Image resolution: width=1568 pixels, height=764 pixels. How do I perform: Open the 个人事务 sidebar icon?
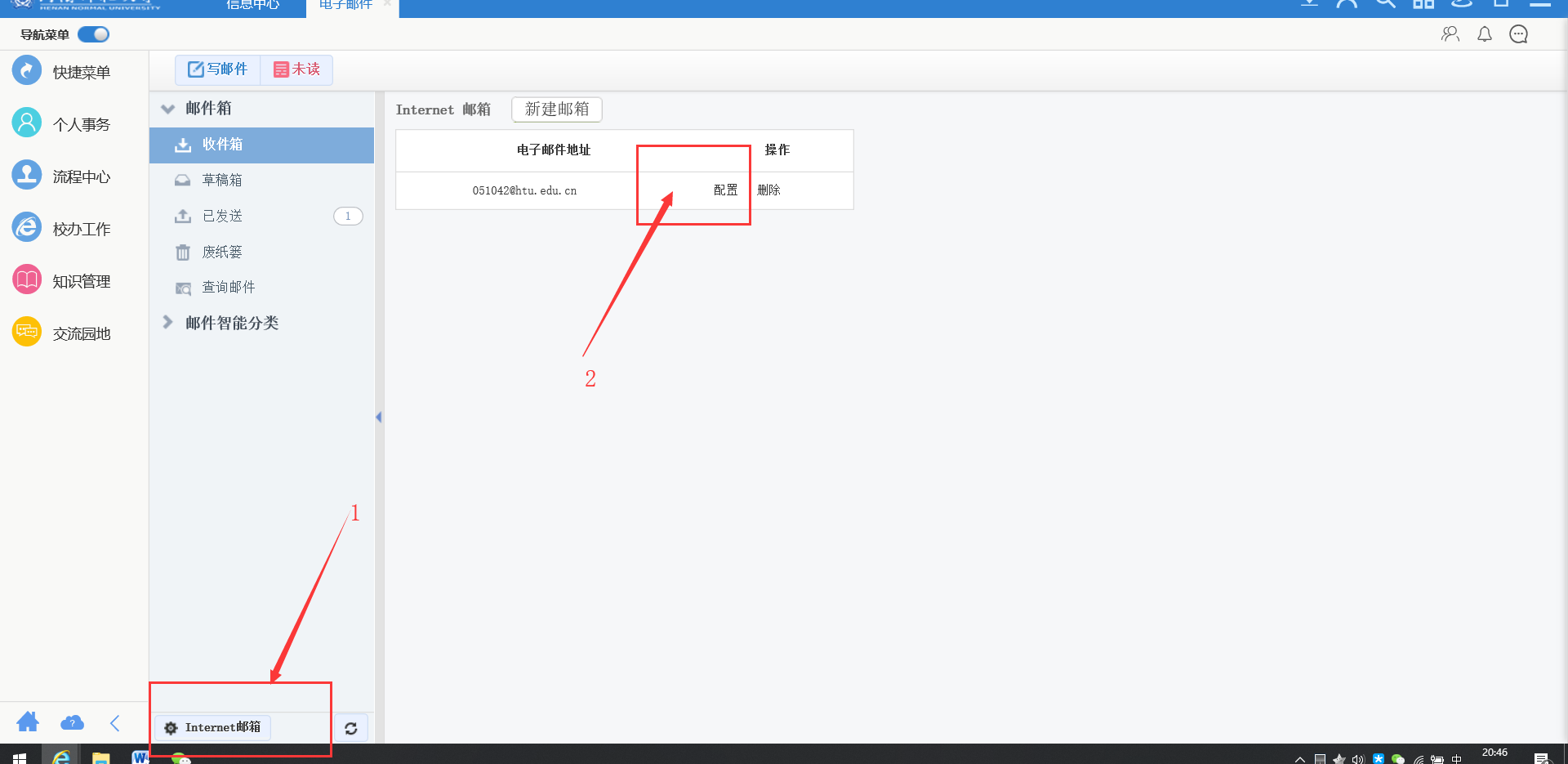[x=27, y=123]
